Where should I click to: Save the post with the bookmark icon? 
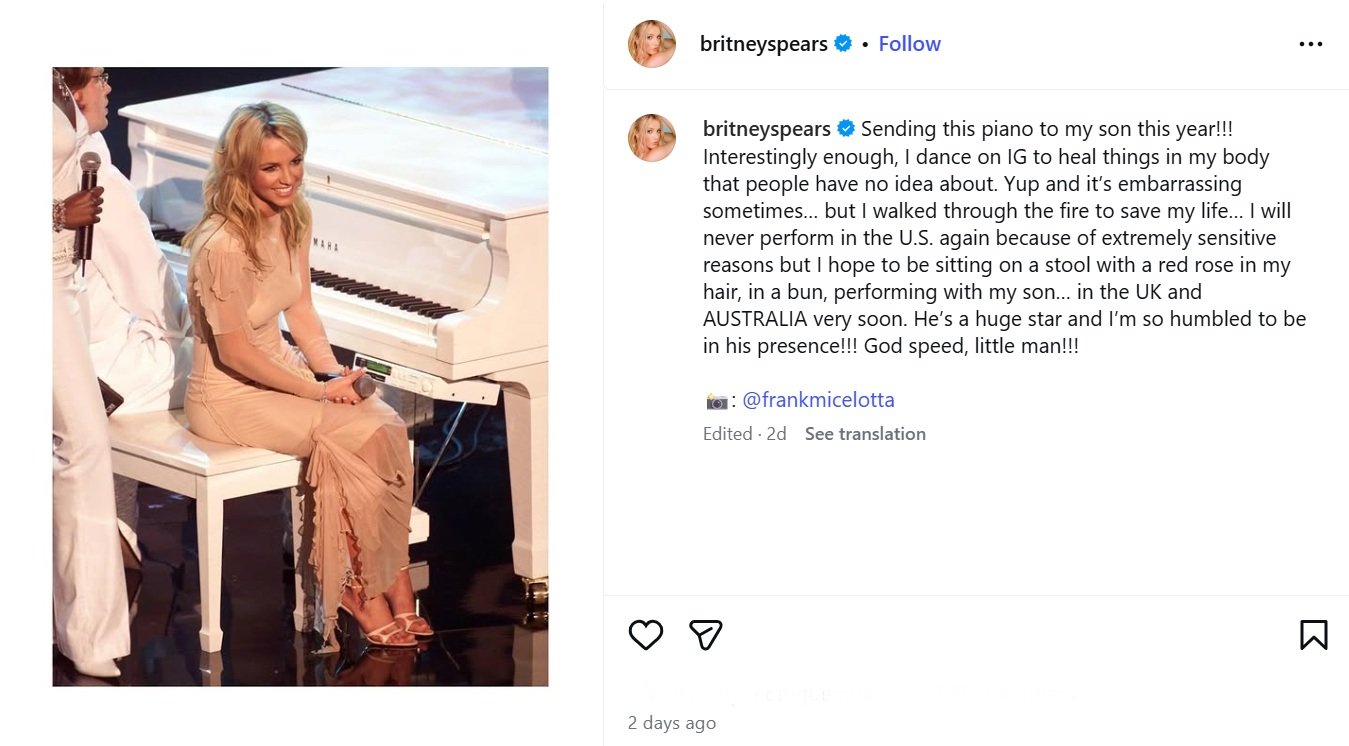click(1313, 634)
